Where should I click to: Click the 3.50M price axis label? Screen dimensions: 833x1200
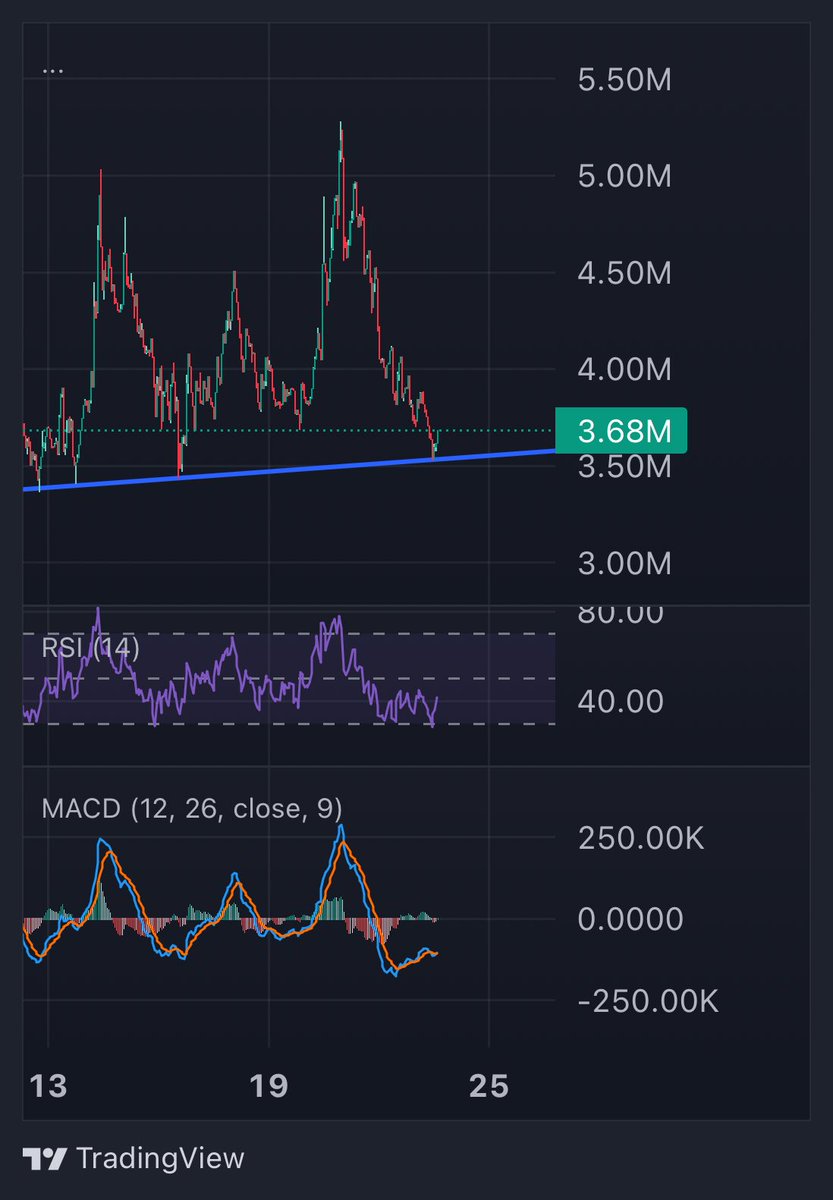(625, 467)
